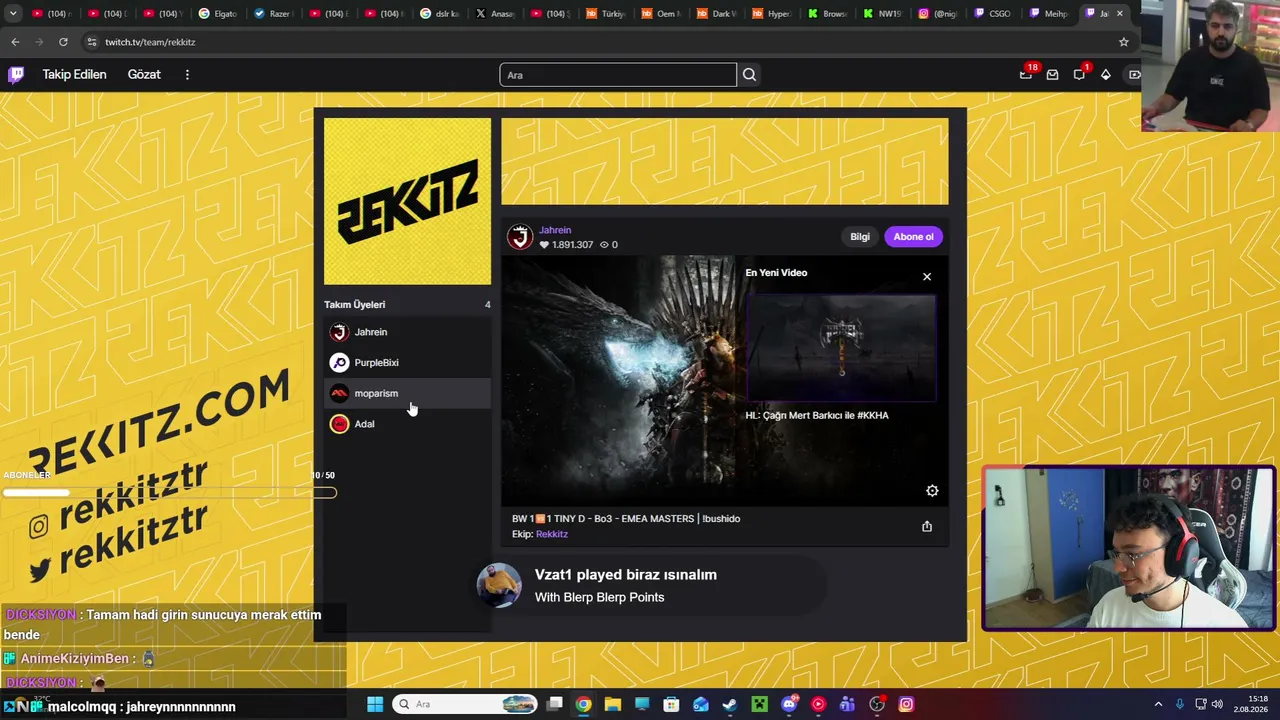The width and height of the screenshot is (1280, 720).
Task: Open Google Chrome from the taskbar
Action: [x=583, y=704]
